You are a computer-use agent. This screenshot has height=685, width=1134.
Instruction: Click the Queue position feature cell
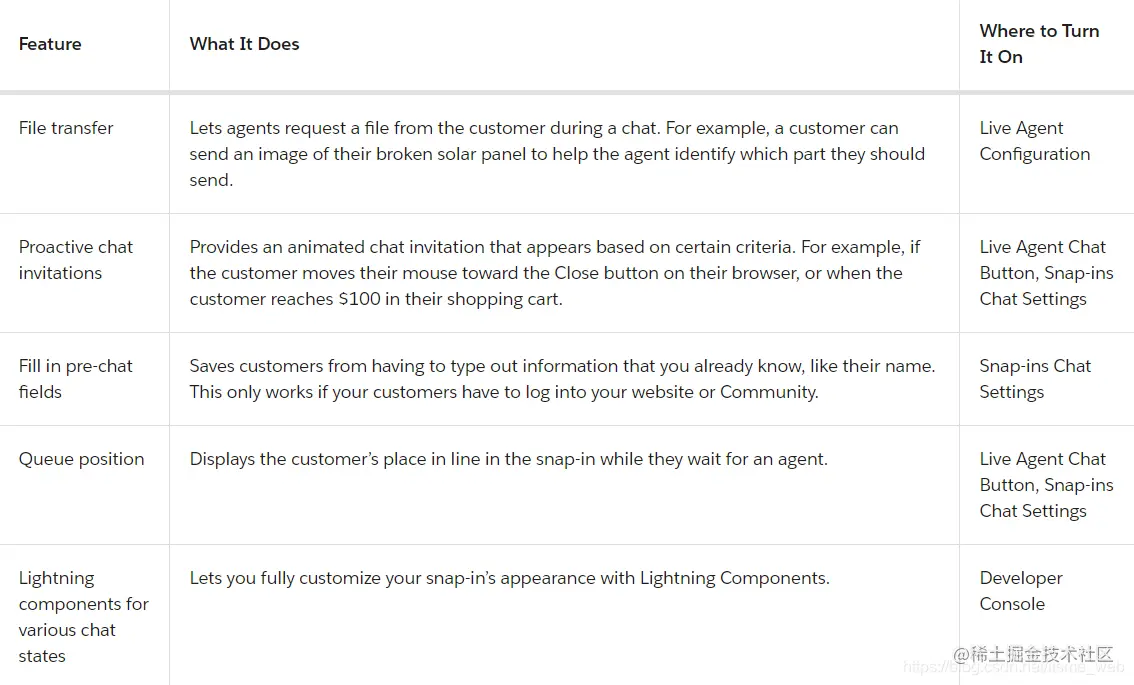pos(81,459)
